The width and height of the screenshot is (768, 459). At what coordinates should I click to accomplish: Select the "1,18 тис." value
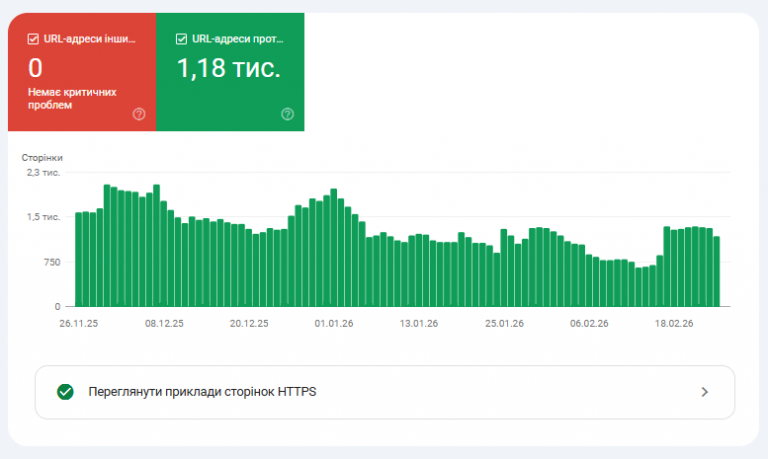[x=229, y=68]
